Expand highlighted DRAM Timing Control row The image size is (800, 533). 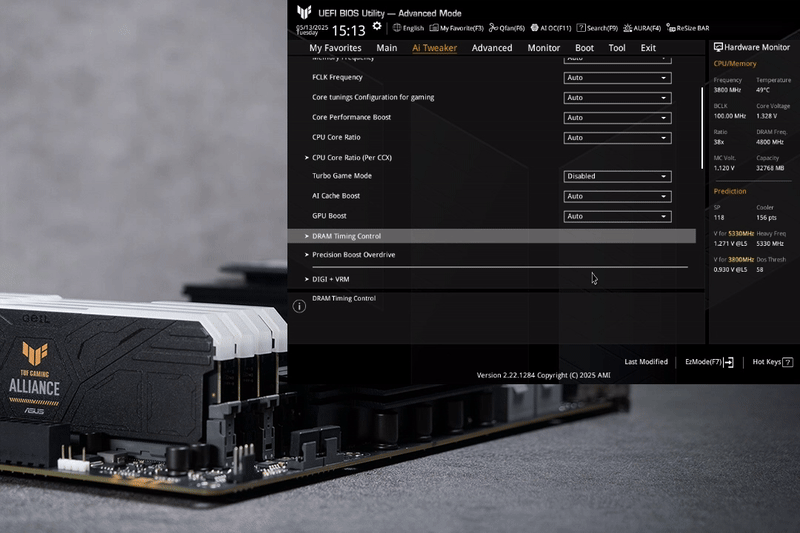tap(492, 236)
